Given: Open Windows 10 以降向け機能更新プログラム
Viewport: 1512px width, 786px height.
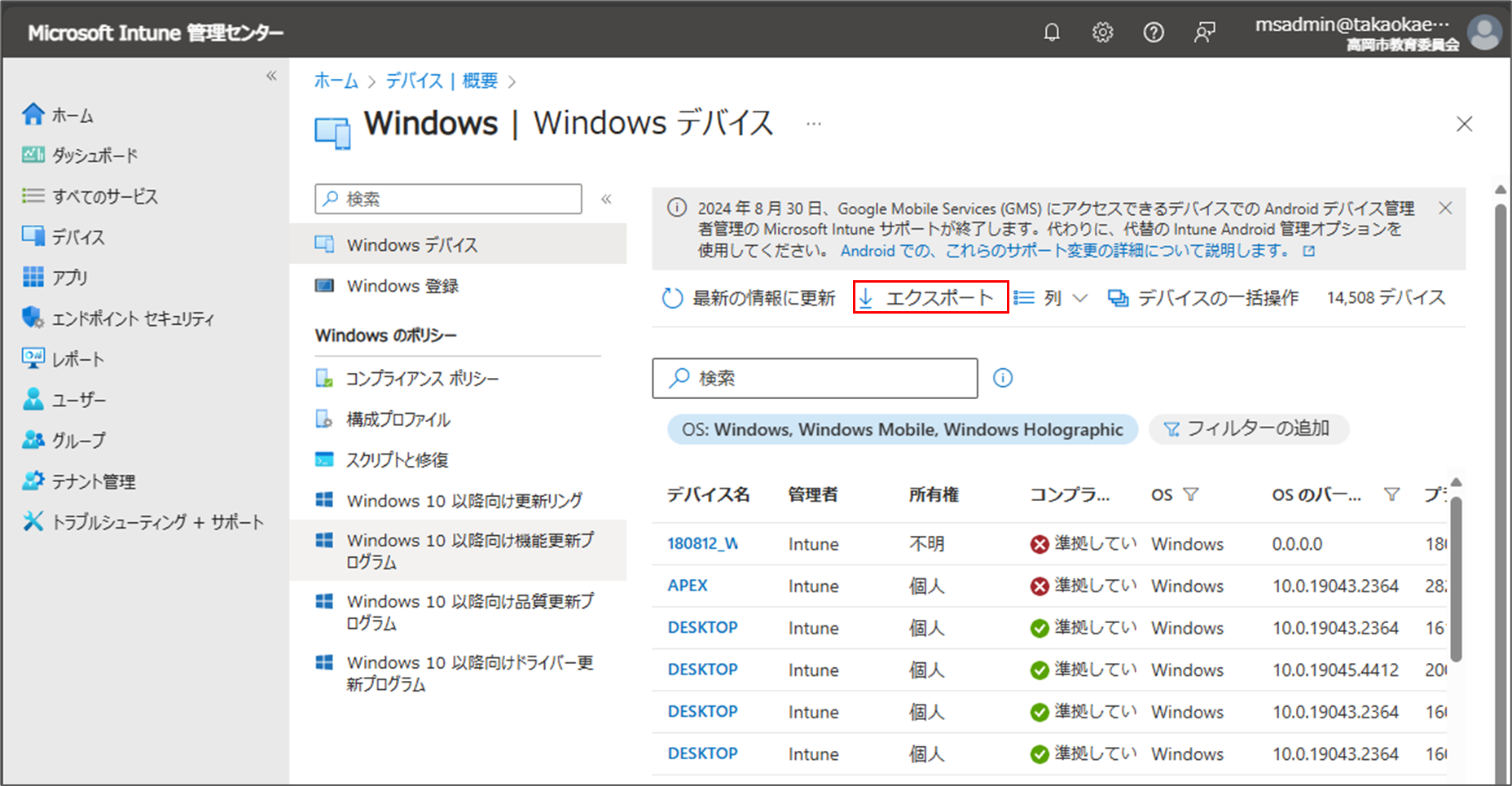Looking at the screenshot, I should point(458,551).
